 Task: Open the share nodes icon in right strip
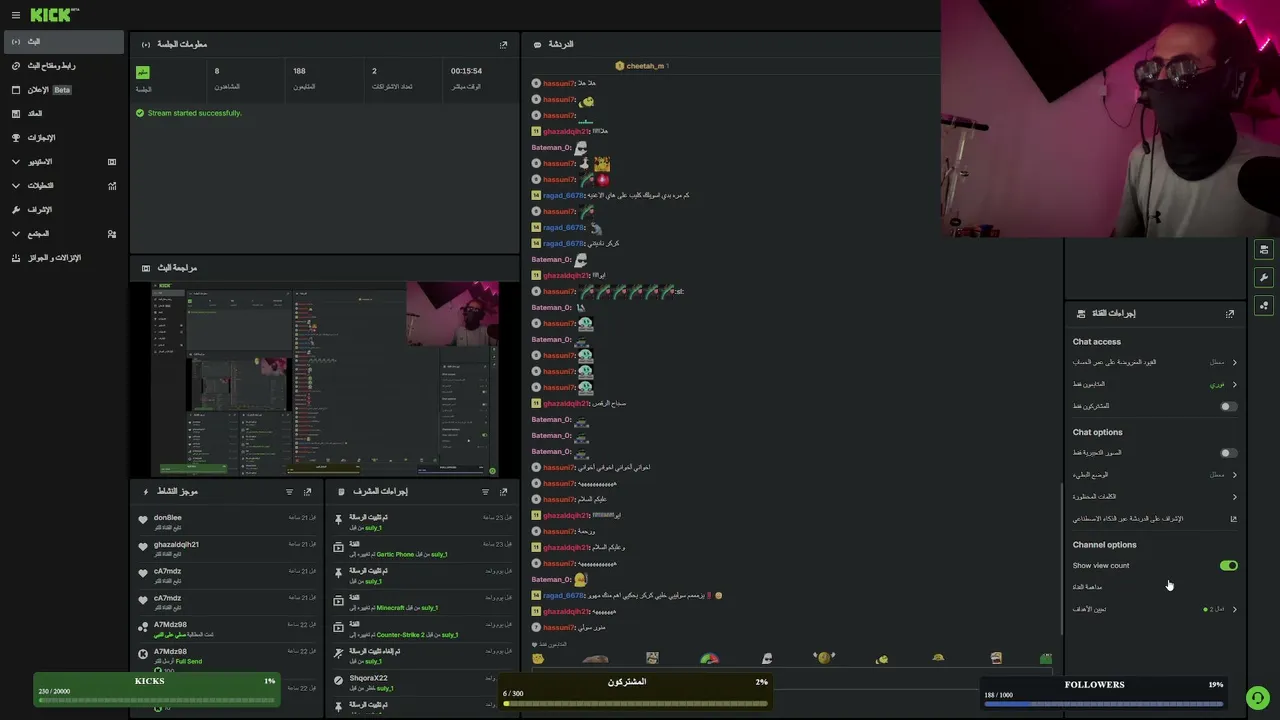coord(1264,305)
